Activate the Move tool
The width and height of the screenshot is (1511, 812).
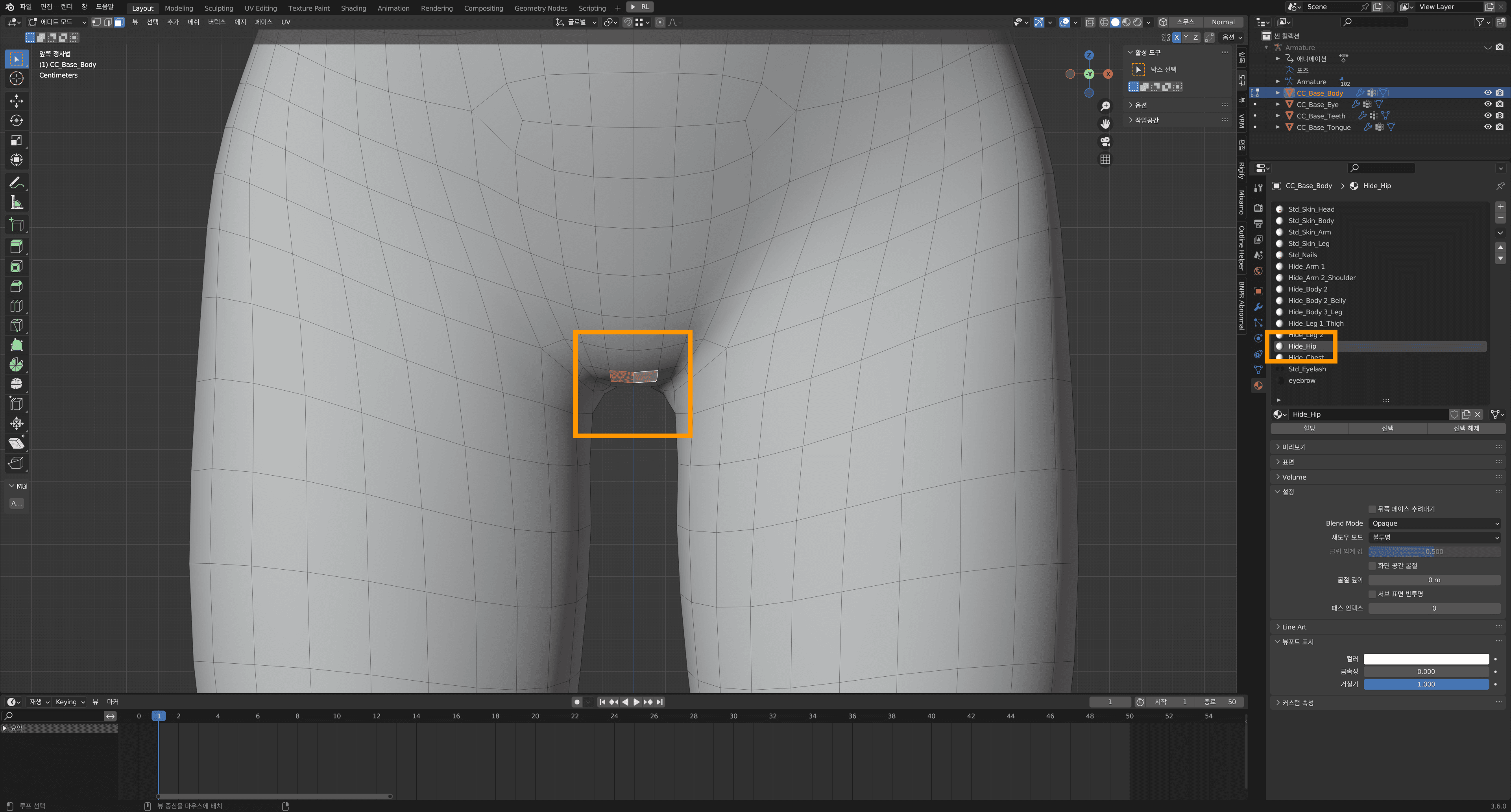coord(17,101)
